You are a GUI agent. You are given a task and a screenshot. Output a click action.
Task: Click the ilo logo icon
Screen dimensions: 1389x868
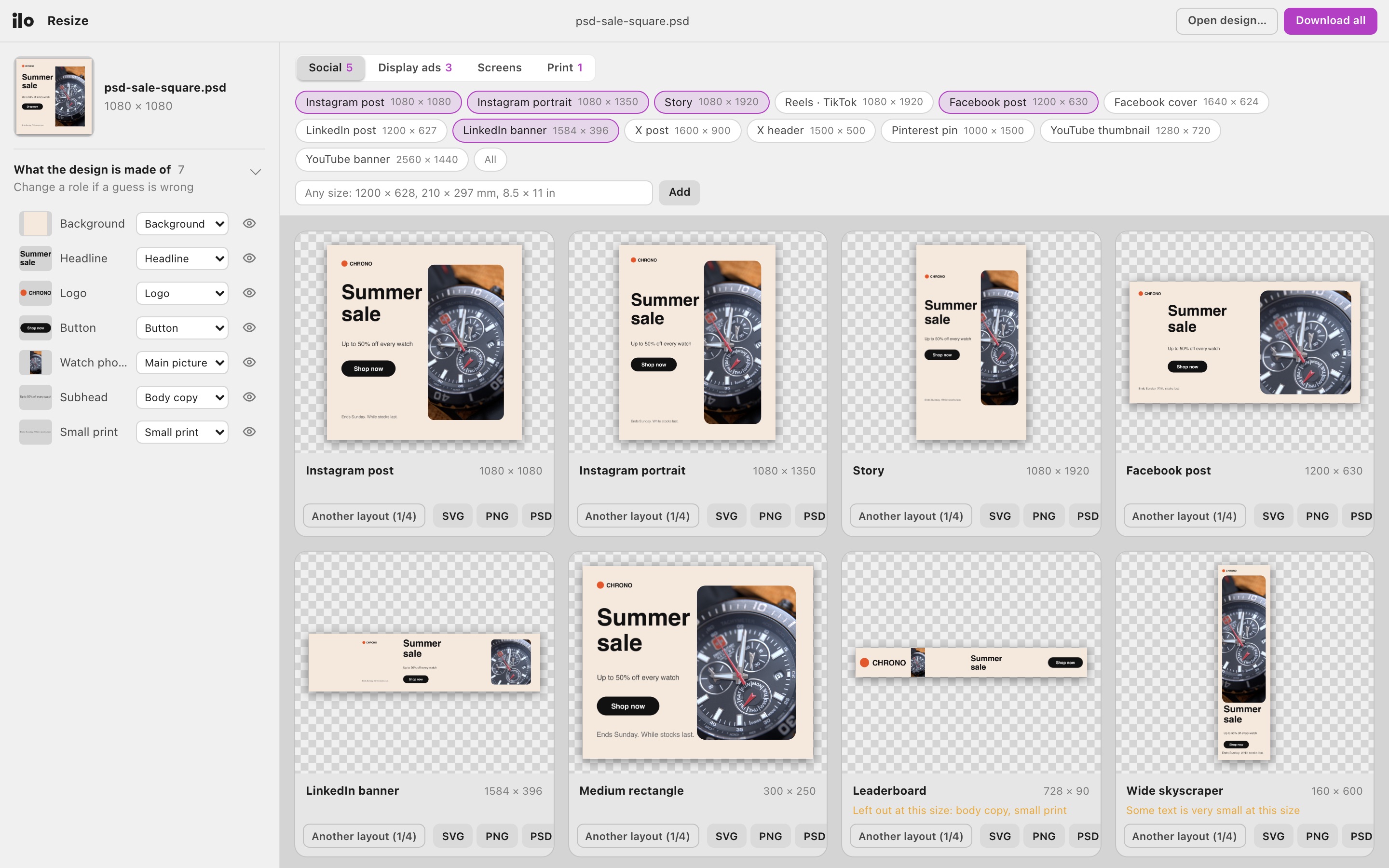click(23, 21)
